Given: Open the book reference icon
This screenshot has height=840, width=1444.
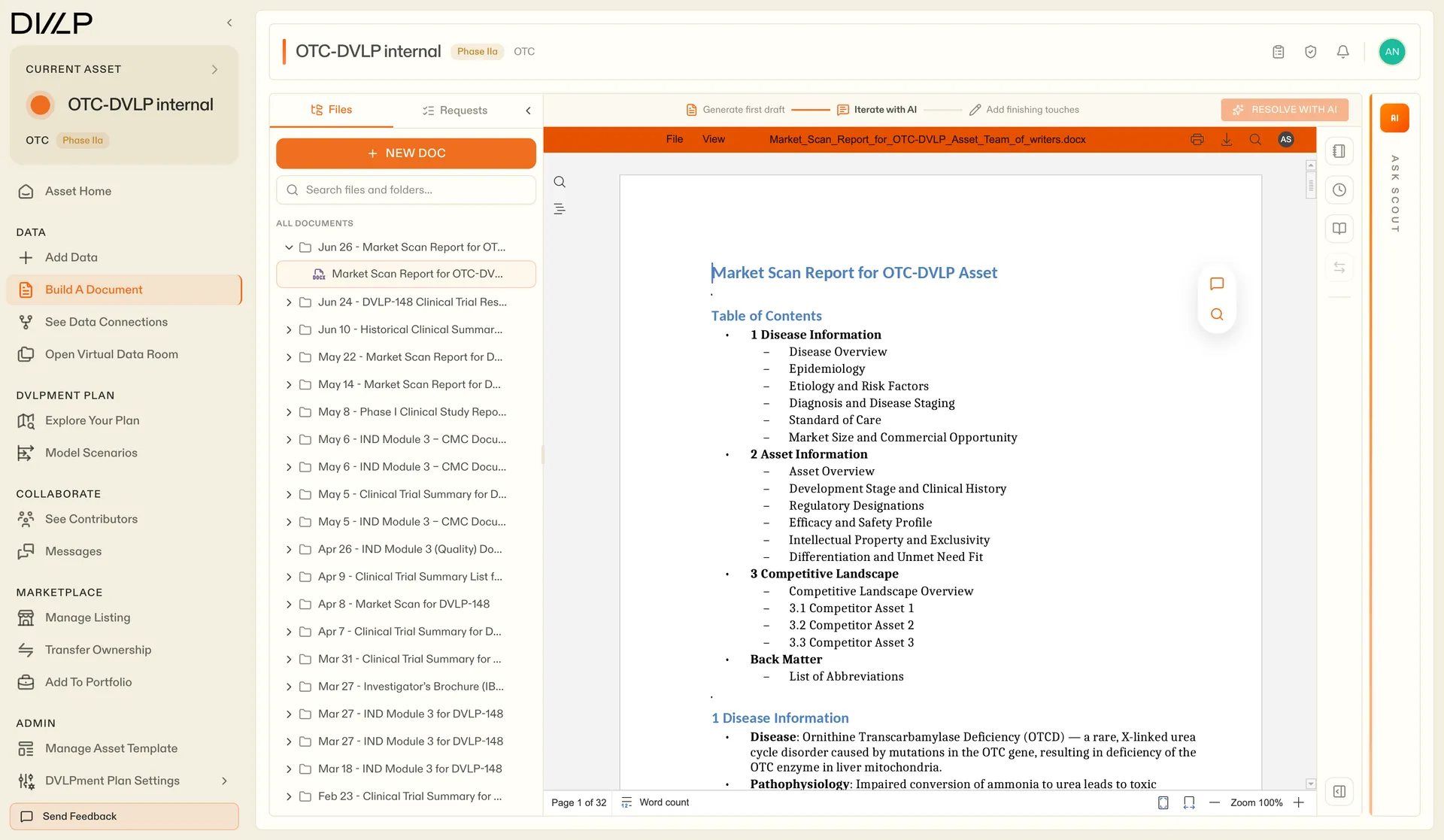Looking at the screenshot, I should [x=1339, y=229].
